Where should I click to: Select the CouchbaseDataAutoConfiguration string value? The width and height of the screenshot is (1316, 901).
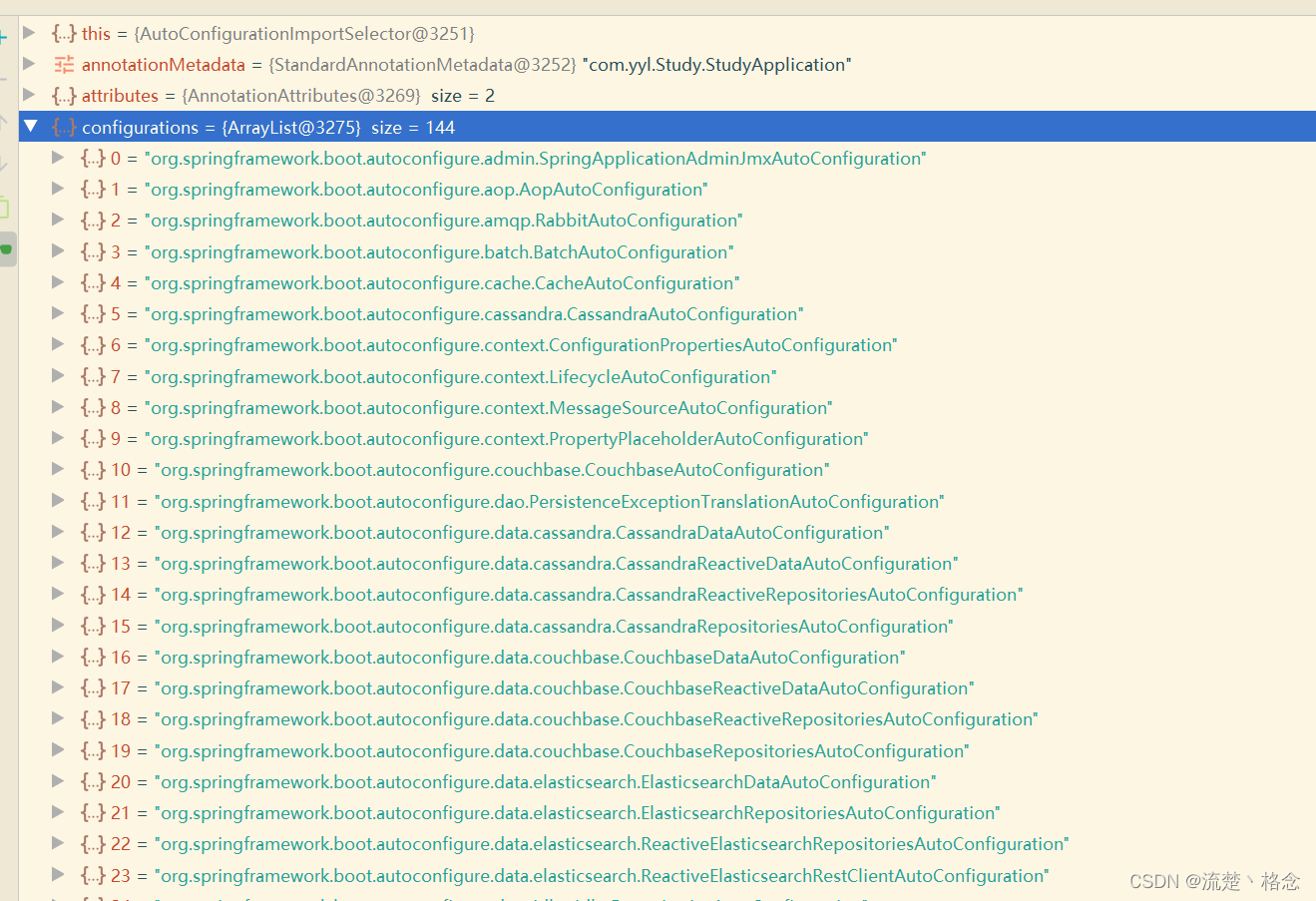pyautogui.click(x=530, y=658)
